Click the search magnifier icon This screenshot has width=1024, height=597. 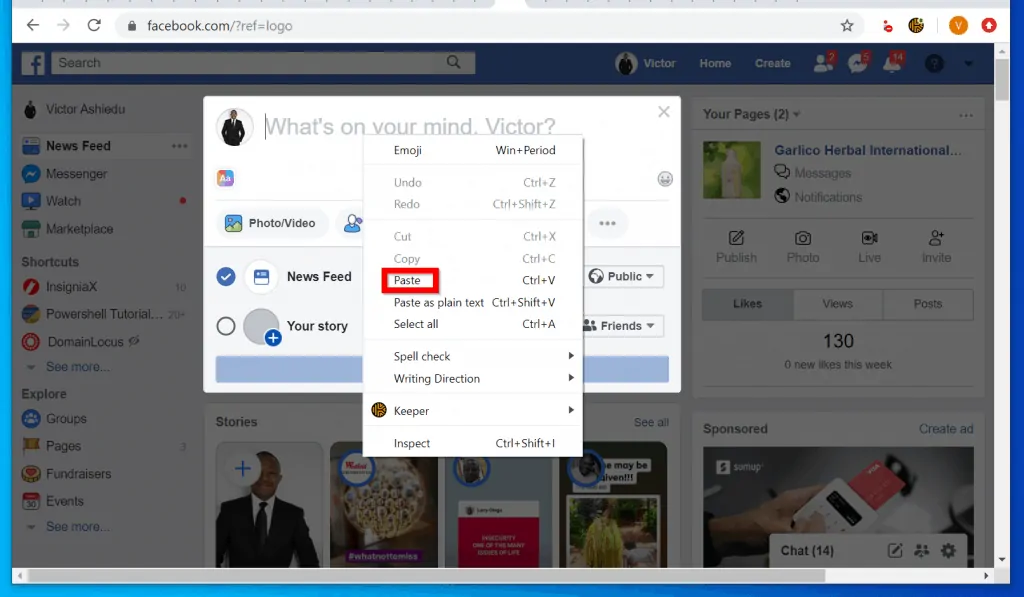pyautogui.click(x=453, y=63)
